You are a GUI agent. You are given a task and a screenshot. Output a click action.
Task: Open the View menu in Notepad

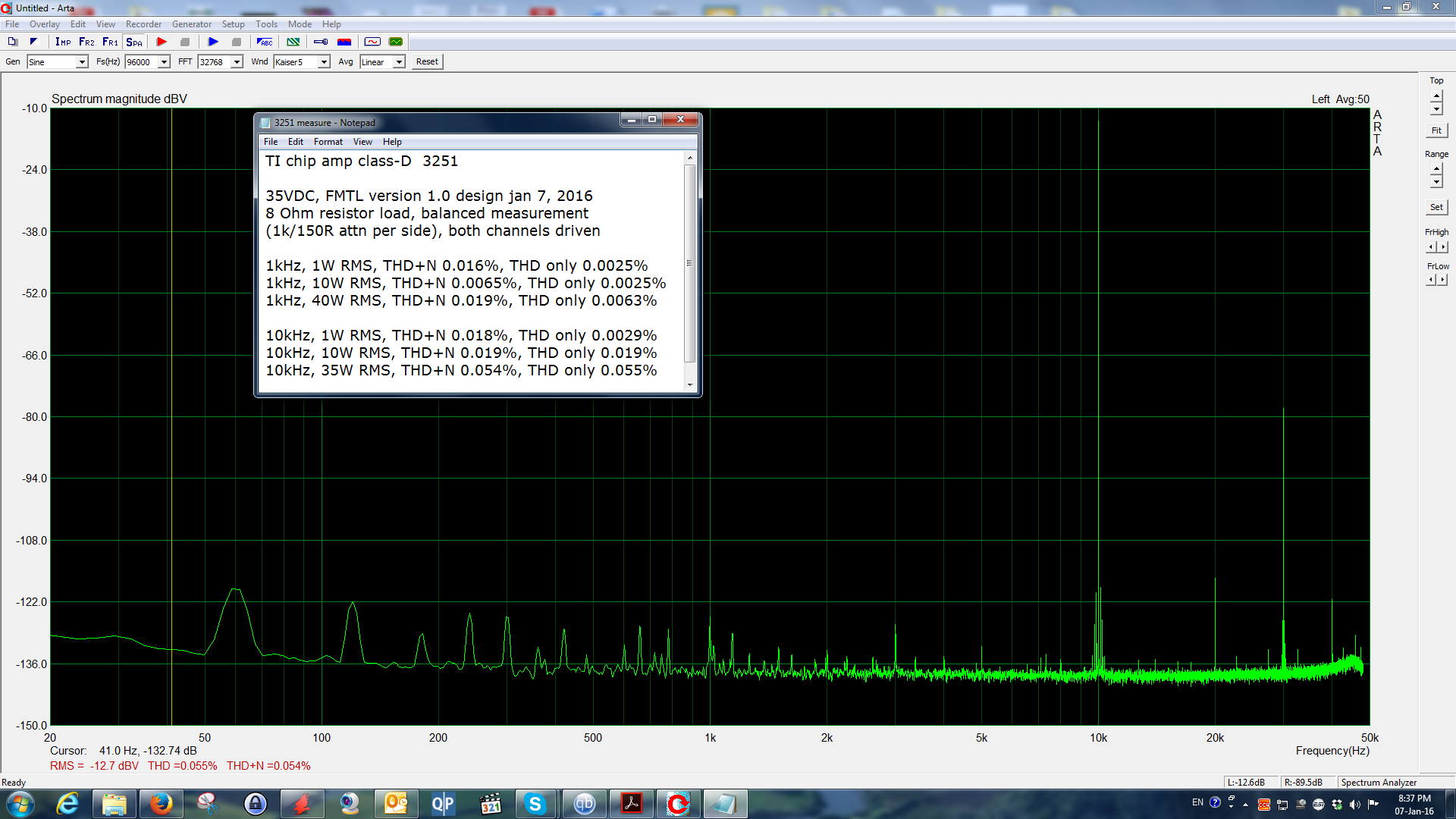tap(362, 142)
